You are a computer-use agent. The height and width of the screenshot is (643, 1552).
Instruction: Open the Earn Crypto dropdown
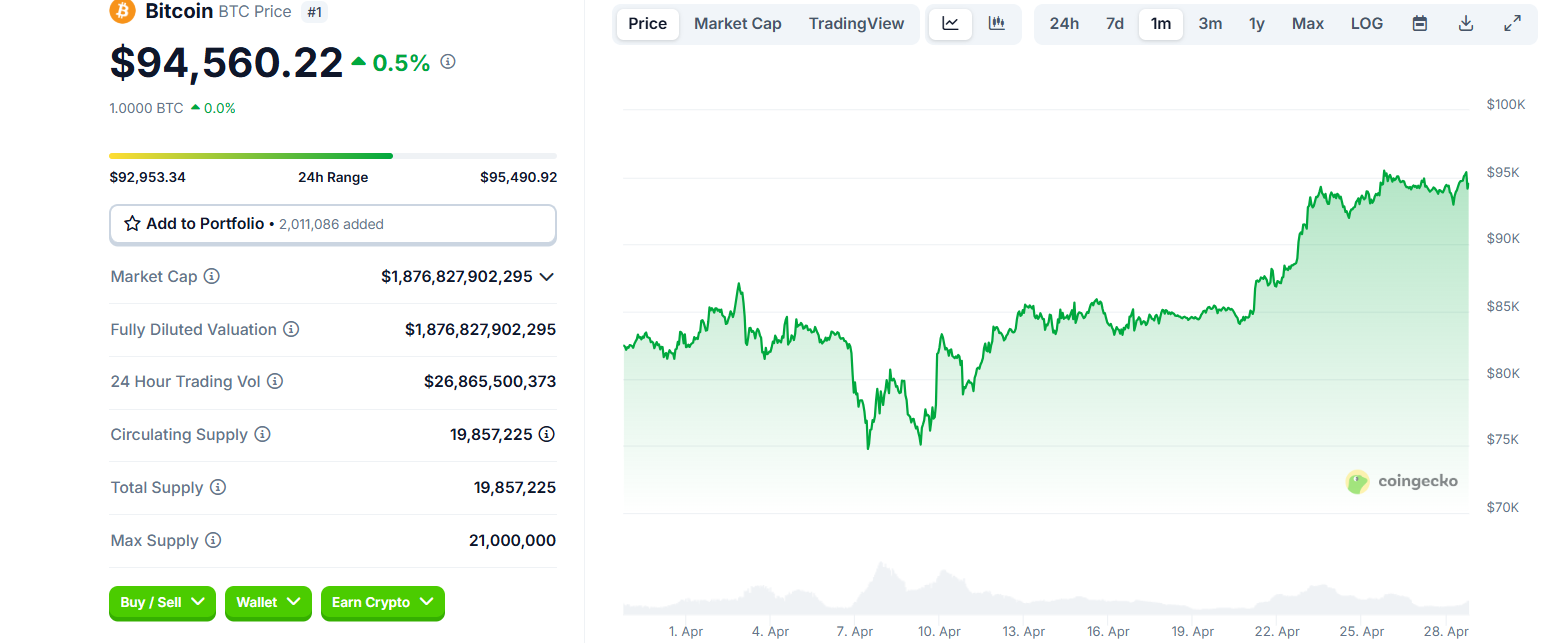click(x=382, y=602)
